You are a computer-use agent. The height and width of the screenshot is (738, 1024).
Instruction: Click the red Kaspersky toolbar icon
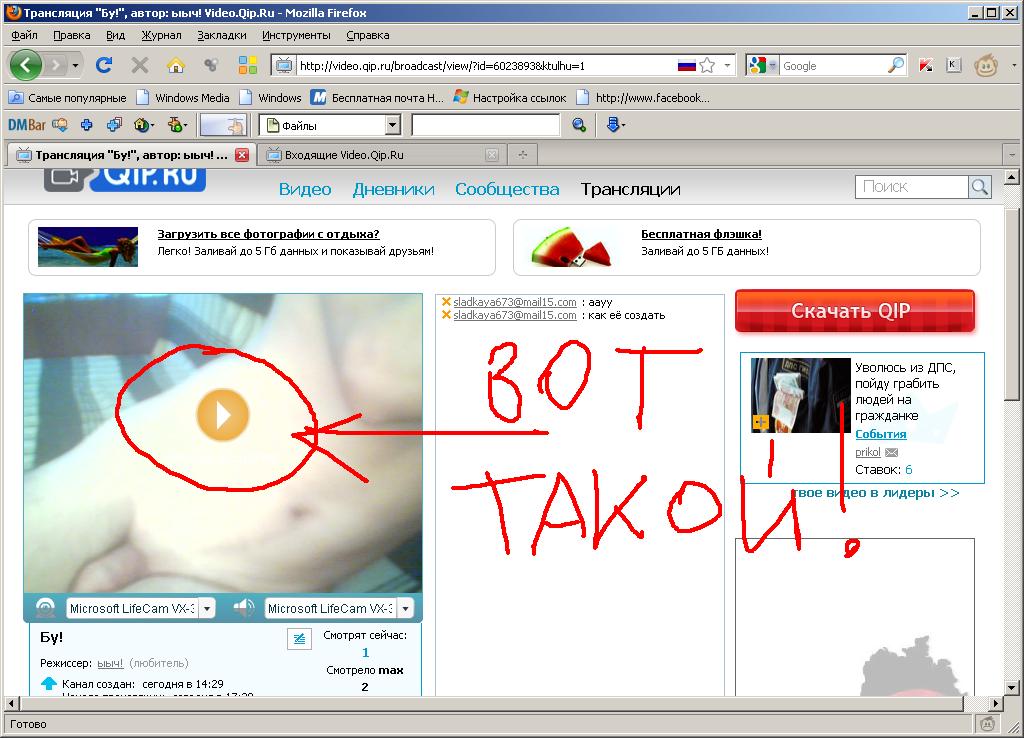tap(925, 65)
